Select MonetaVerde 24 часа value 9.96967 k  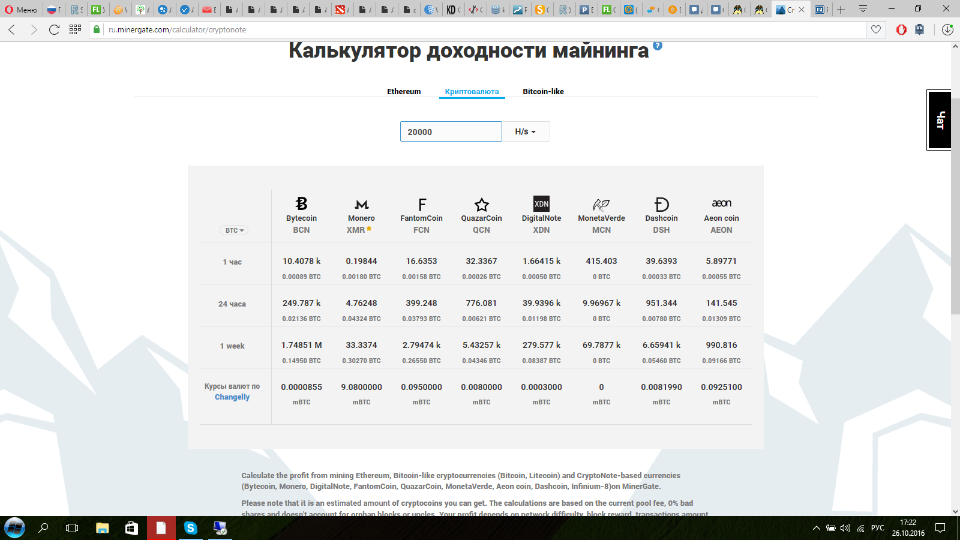point(601,303)
